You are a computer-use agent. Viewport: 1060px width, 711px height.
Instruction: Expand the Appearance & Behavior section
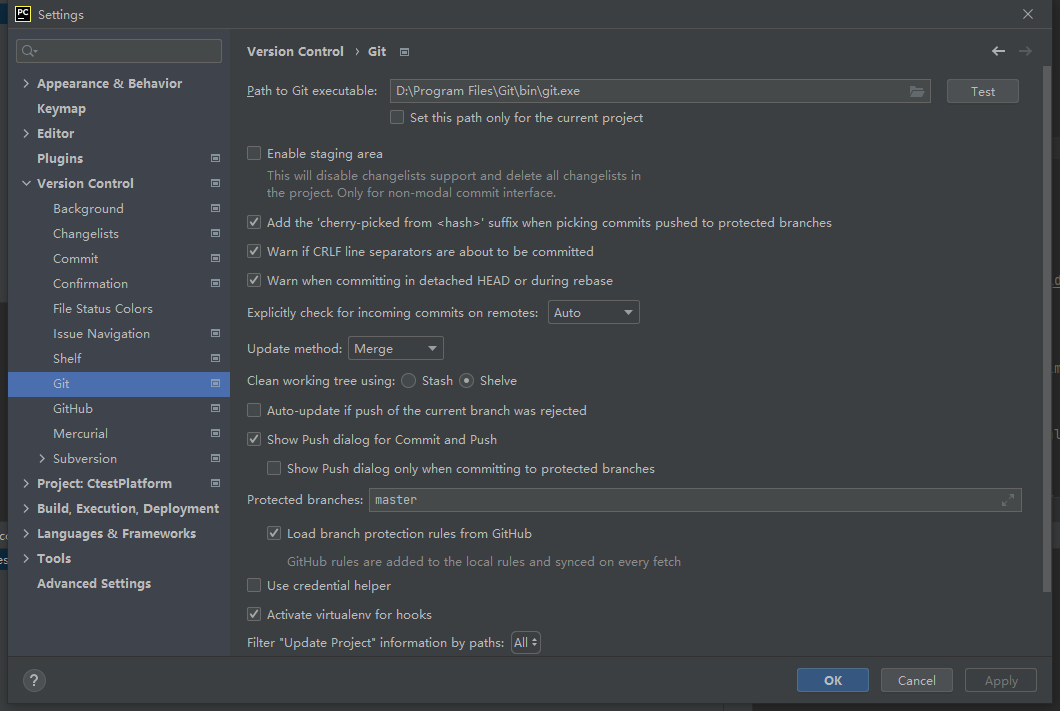click(26, 84)
